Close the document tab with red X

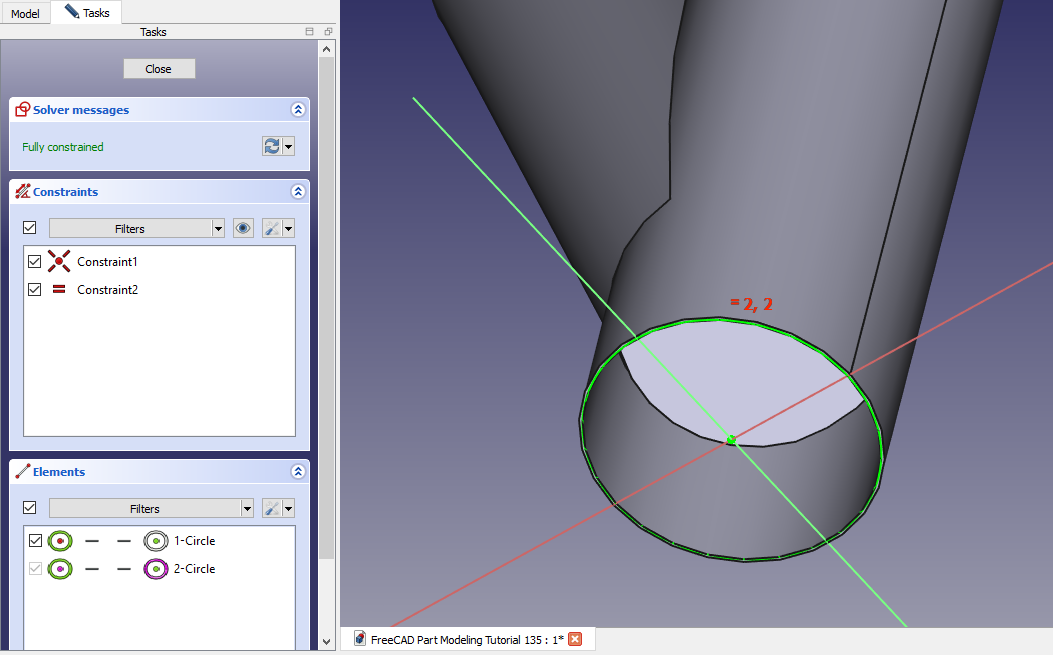575,640
